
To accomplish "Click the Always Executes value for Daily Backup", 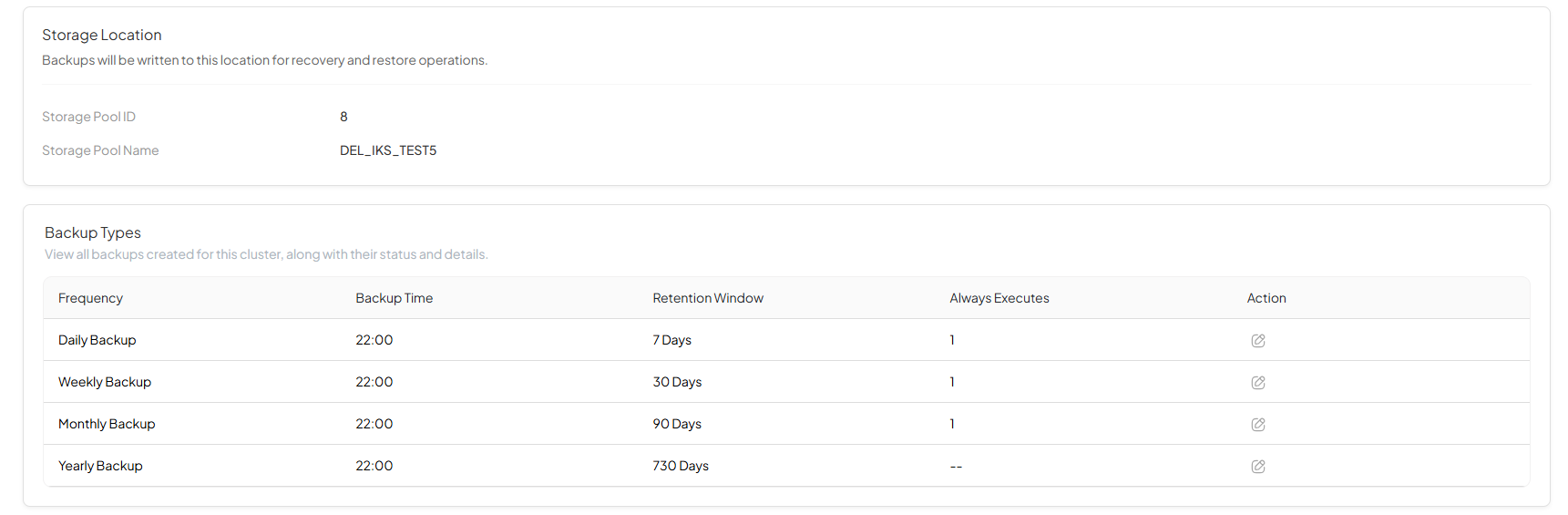I will coord(952,340).
